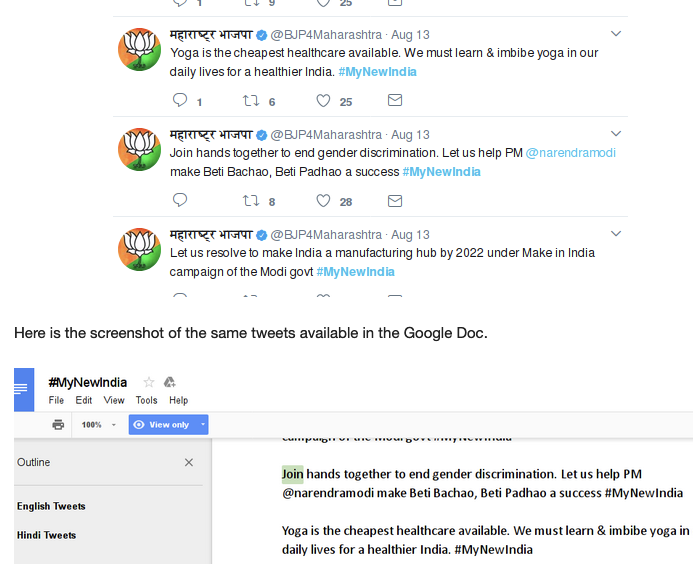
Task: Click the Google Docs home icon
Action: point(24,390)
